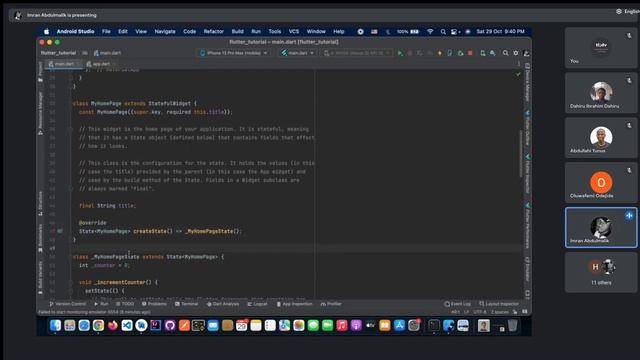Open the Event Log panel
This screenshot has width=640, height=360.
coord(458,304)
